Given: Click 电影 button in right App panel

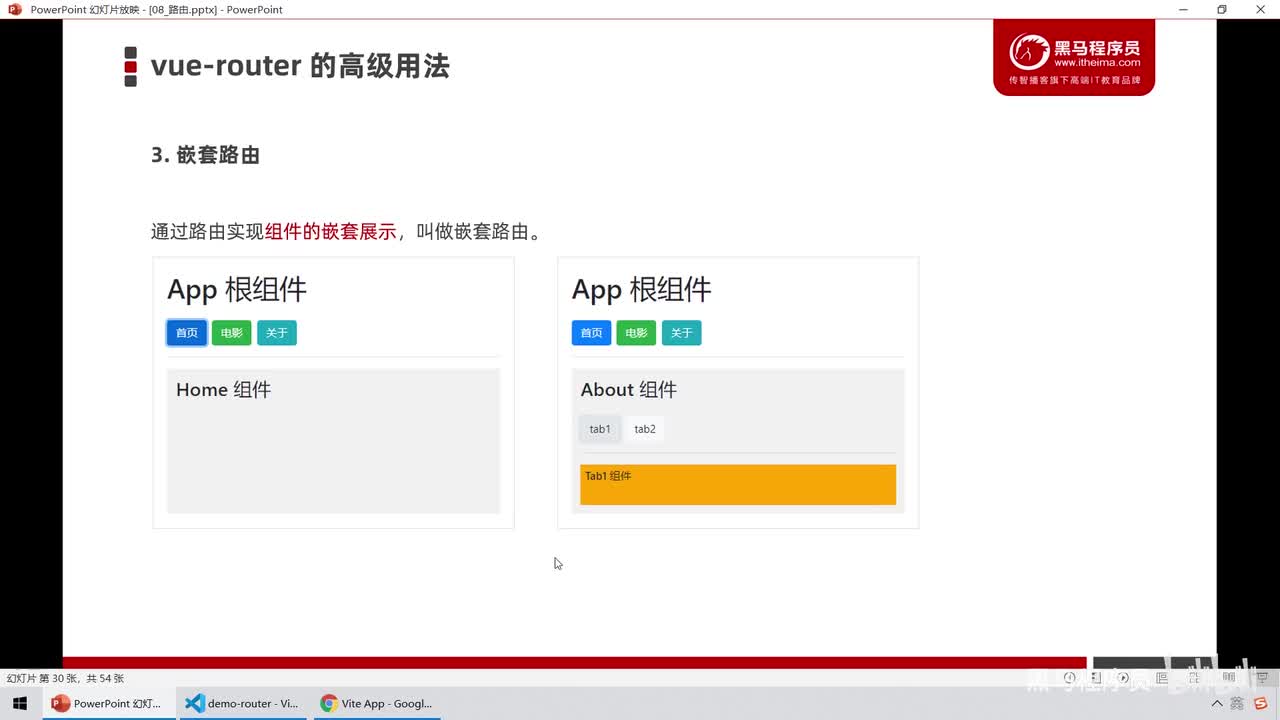Looking at the screenshot, I should 636,333.
